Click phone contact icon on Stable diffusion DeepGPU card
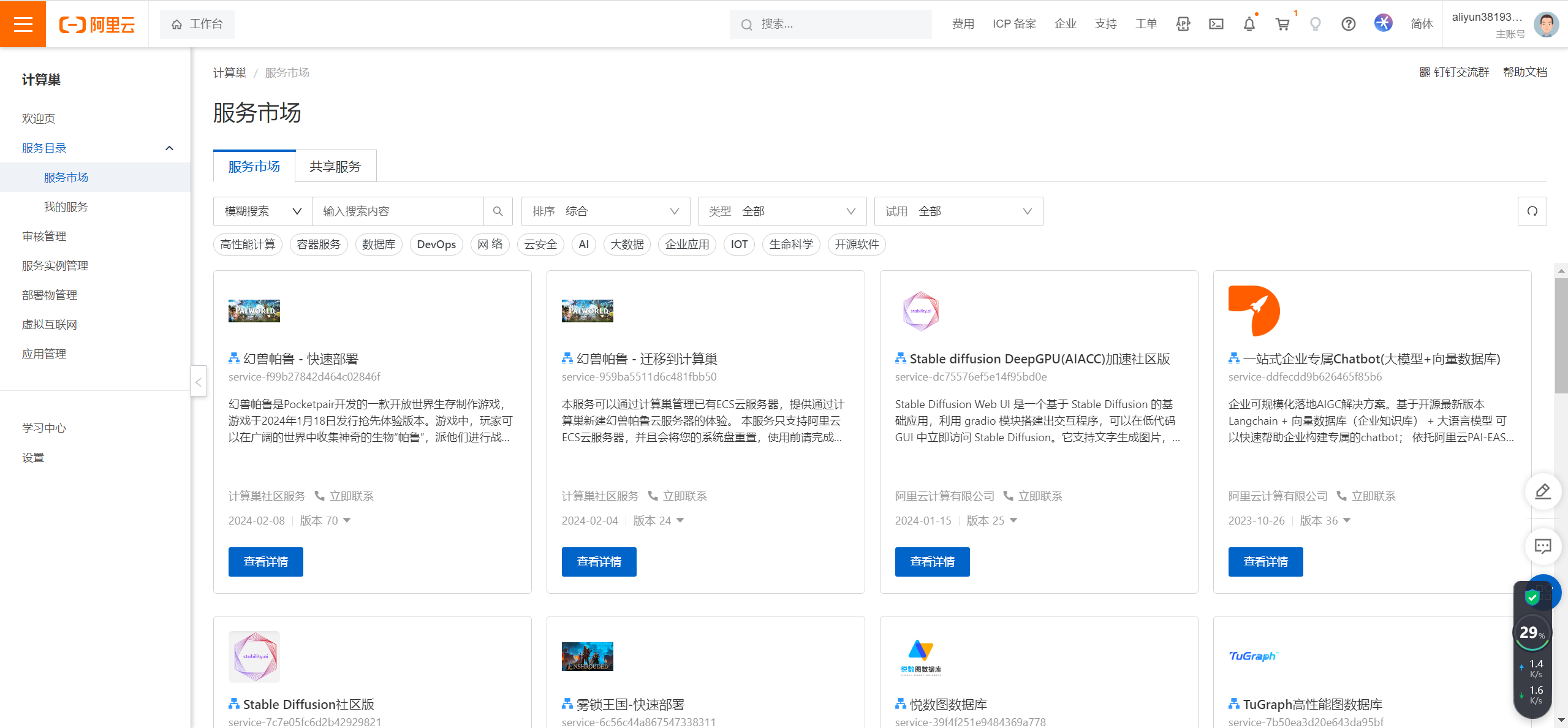The height and width of the screenshot is (728, 1568). (x=1008, y=496)
